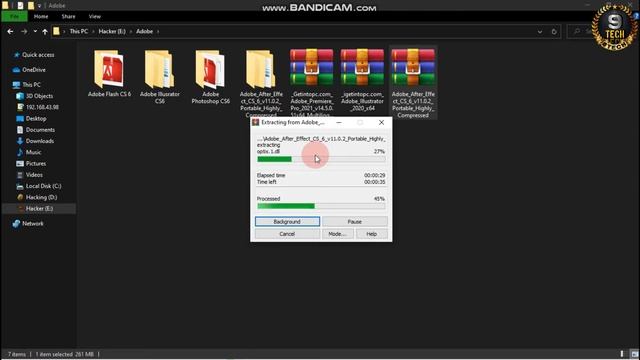
Task: Open Quick access in the sidebar
Action: tap(38, 55)
